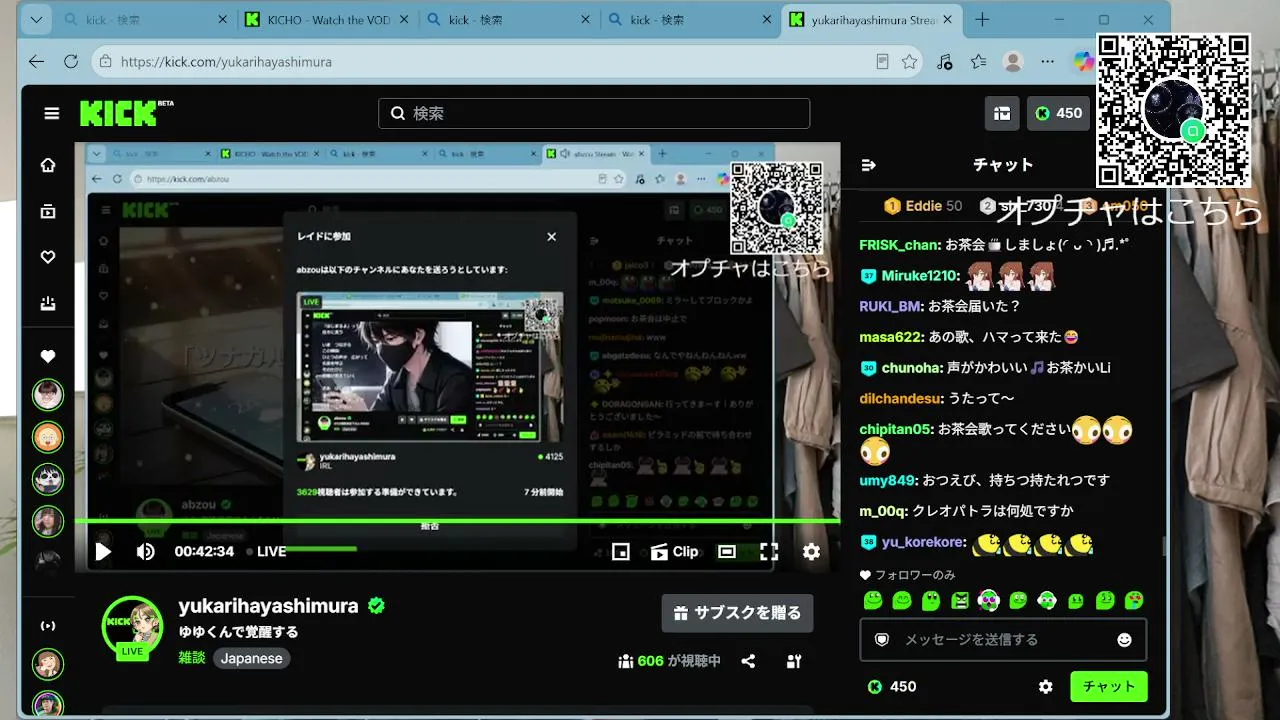
Task: Open the 450 Kicks balance in header
Action: (1058, 113)
